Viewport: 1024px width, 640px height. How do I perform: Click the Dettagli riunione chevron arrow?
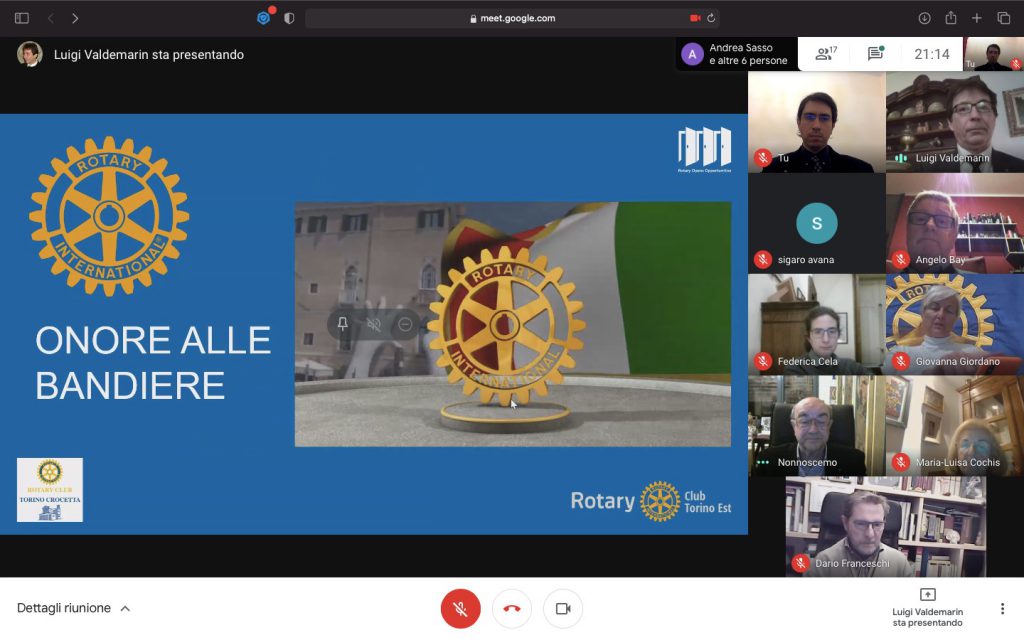(125, 609)
